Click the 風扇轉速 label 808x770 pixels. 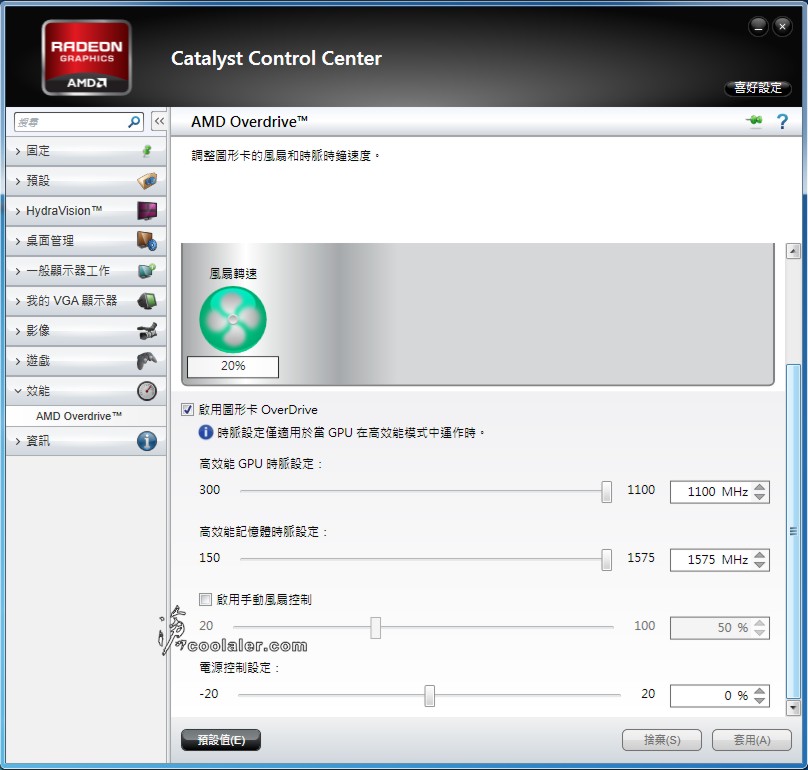pos(233,274)
